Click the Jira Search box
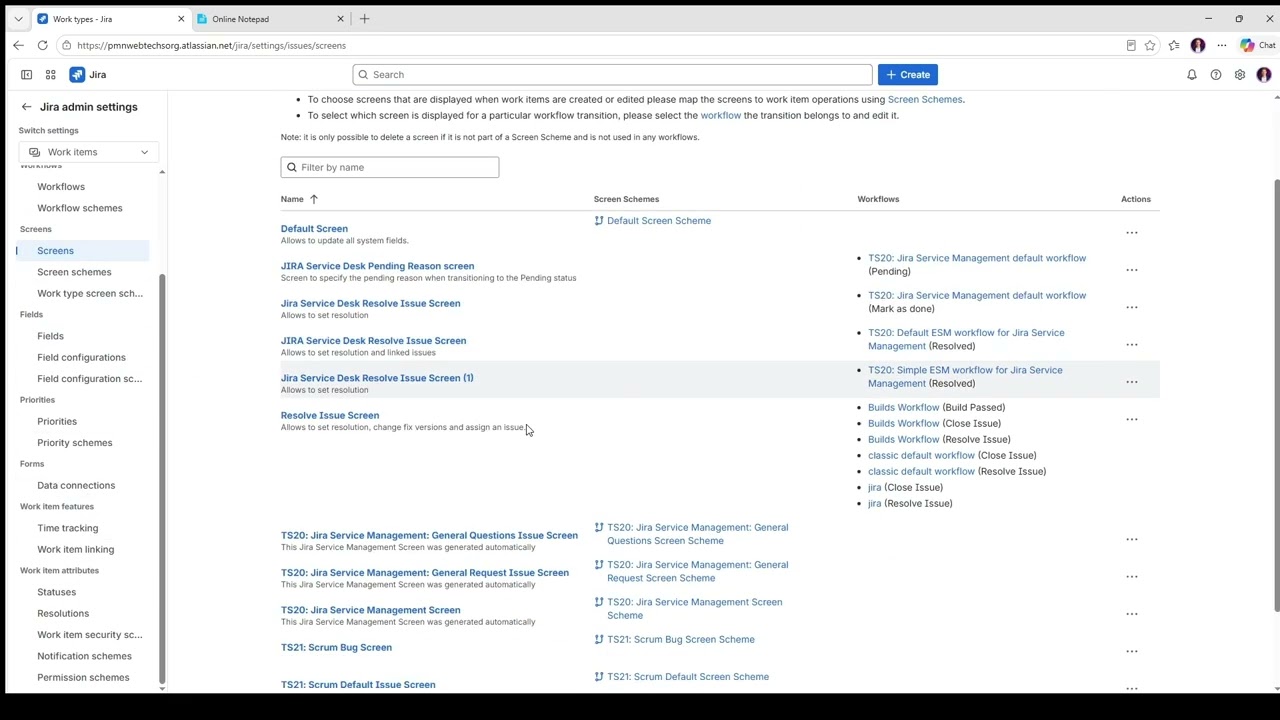The height and width of the screenshot is (720, 1280). coord(613,75)
